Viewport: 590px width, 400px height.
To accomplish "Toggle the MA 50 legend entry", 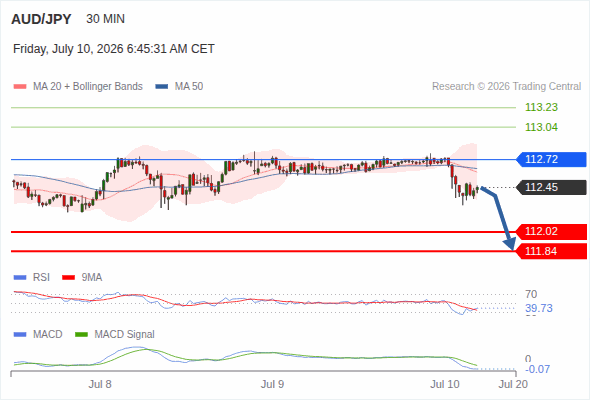I will [179, 87].
